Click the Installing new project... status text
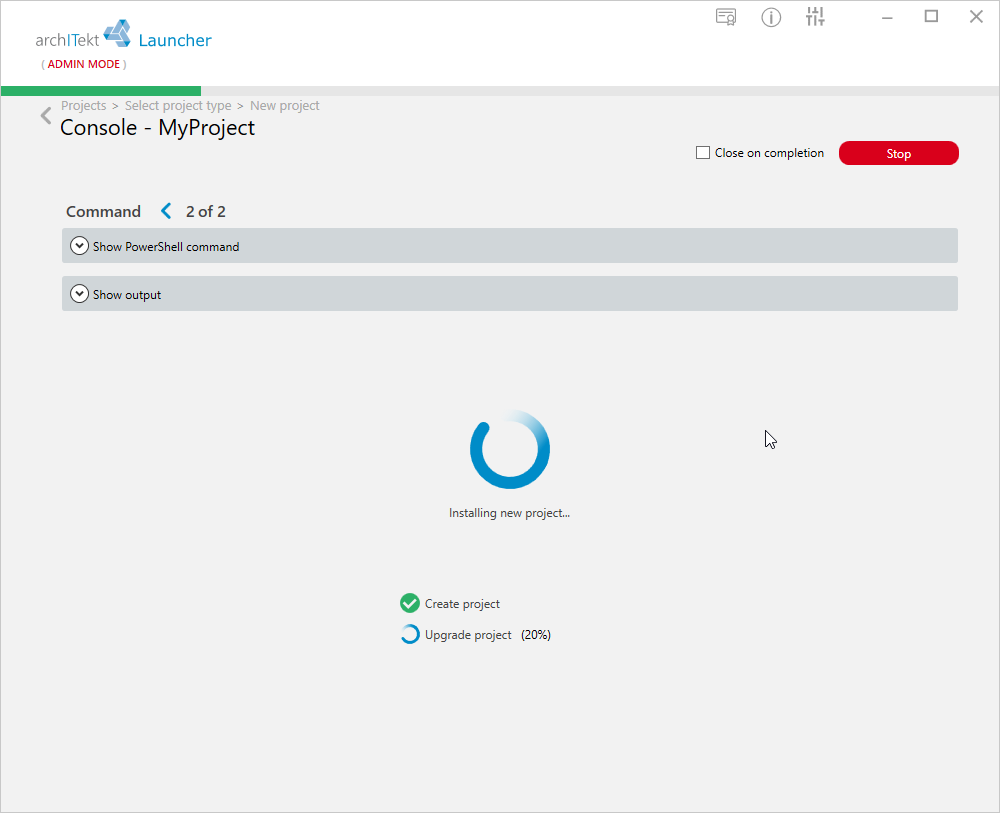The width and height of the screenshot is (1000, 813). [510, 513]
